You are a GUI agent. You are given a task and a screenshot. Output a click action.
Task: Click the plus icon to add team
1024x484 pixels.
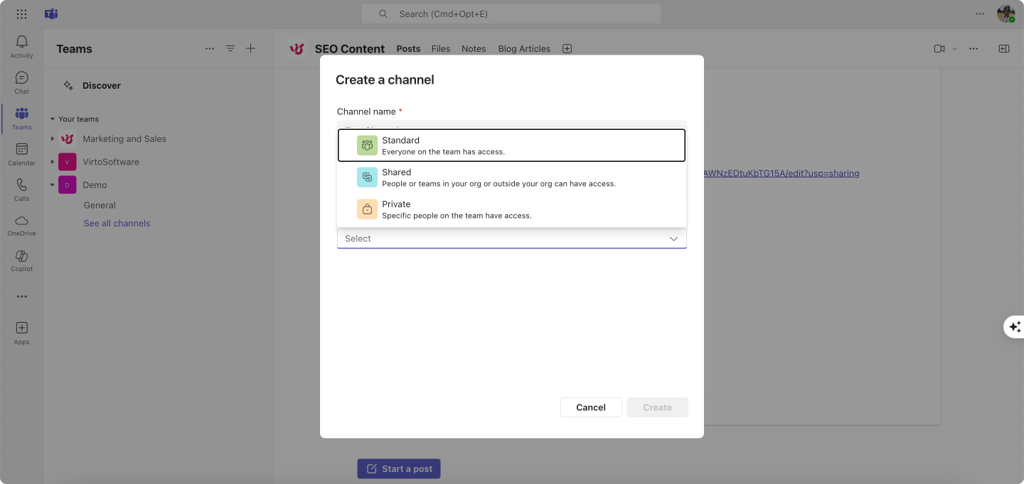pos(251,48)
